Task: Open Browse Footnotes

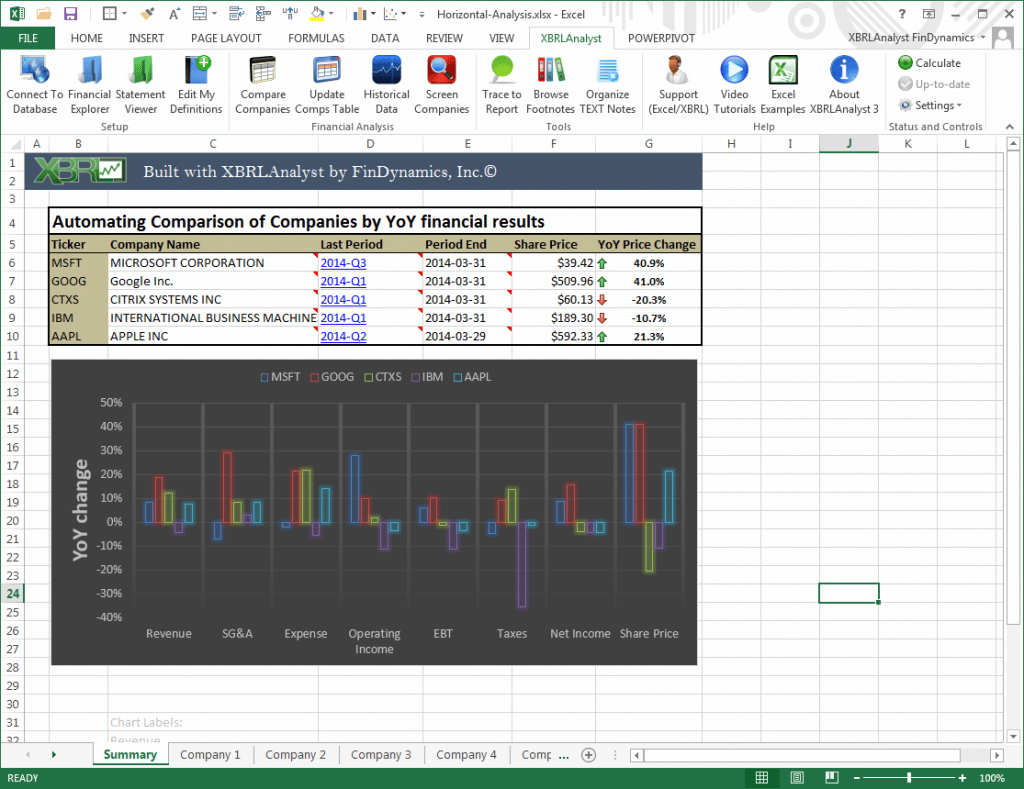Action: 550,84
